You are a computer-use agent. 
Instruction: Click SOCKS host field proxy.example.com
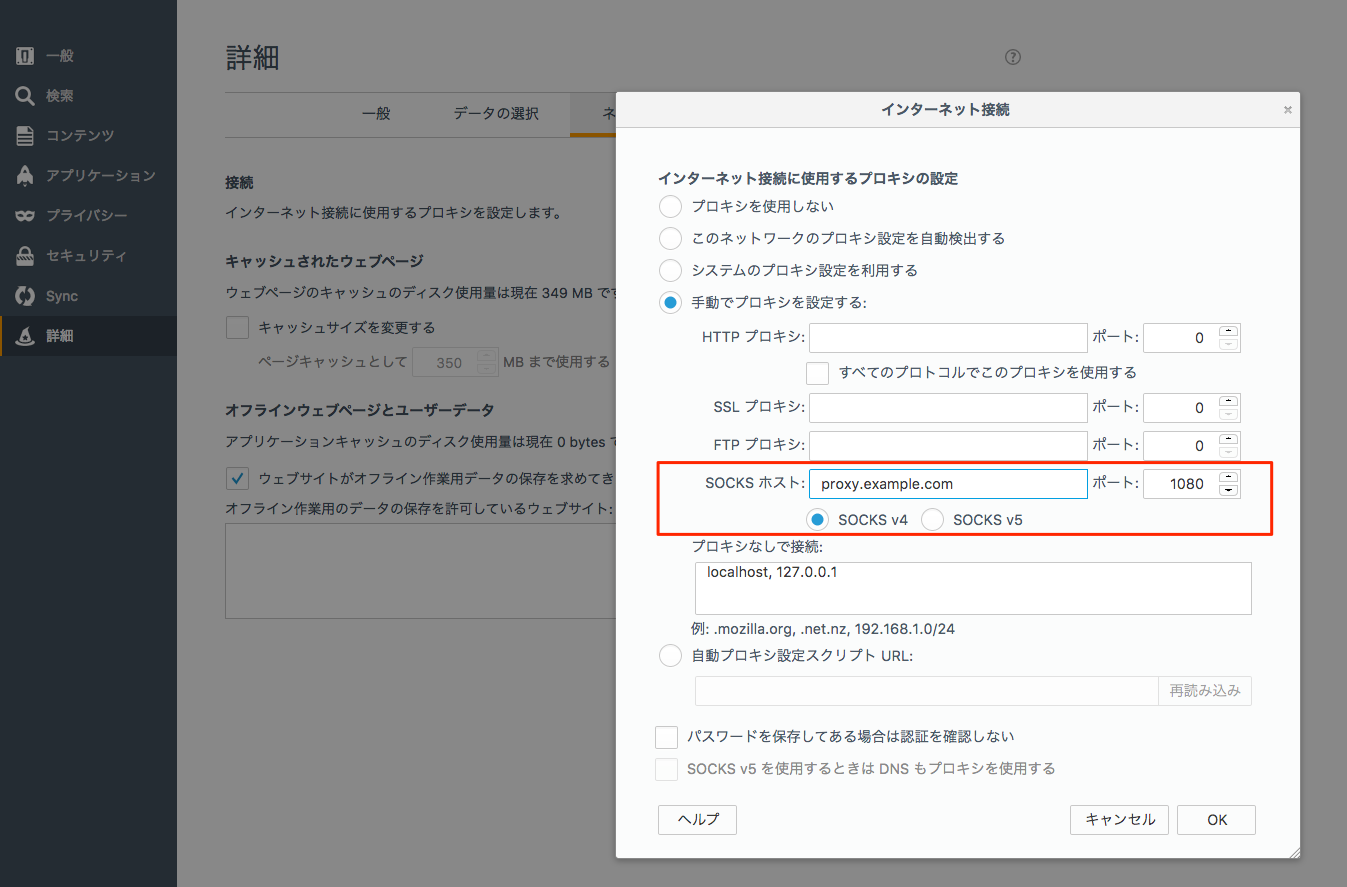tap(948, 484)
